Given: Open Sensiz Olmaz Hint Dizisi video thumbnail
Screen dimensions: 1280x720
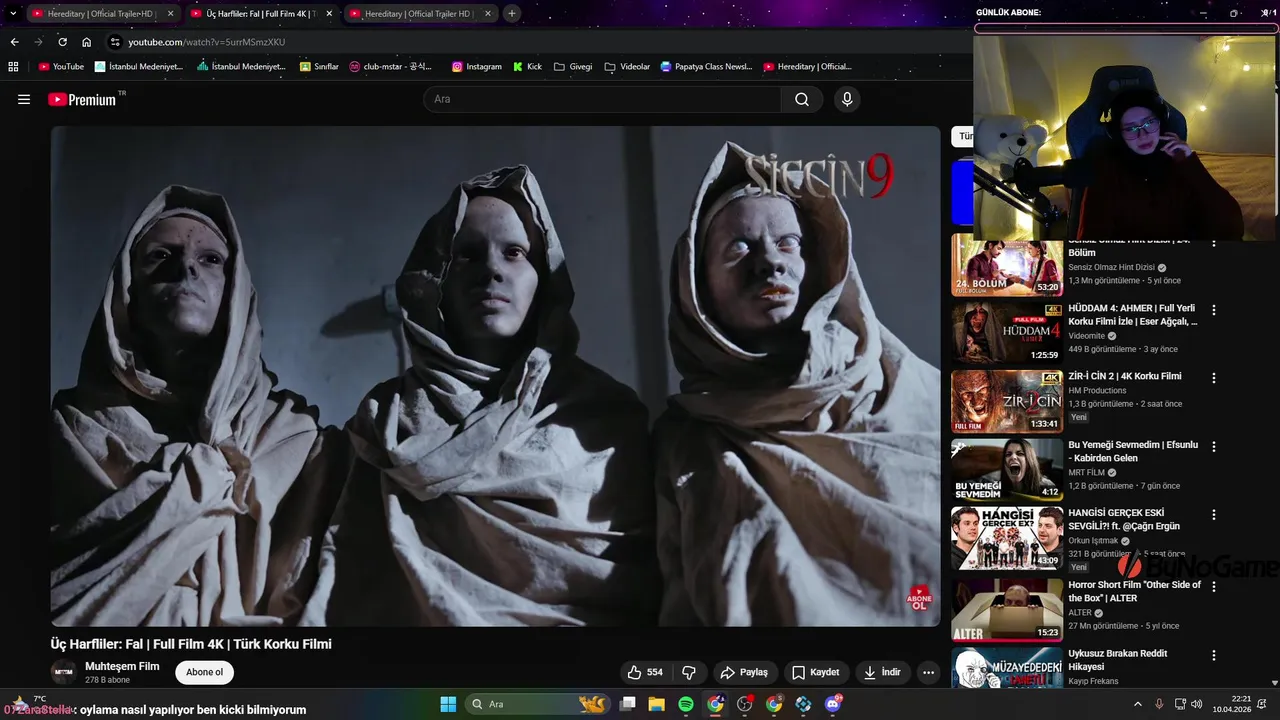Looking at the screenshot, I should [1007, 265].
